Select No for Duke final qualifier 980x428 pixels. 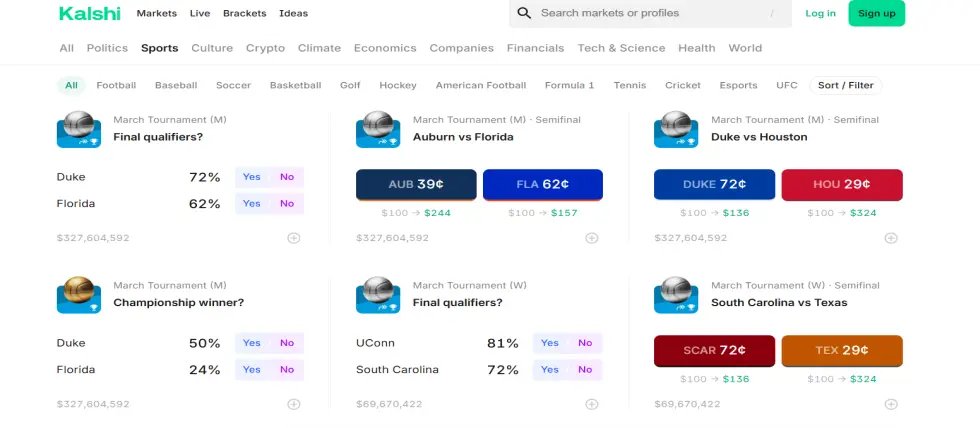pyautogui.click(x=287, y=177)
